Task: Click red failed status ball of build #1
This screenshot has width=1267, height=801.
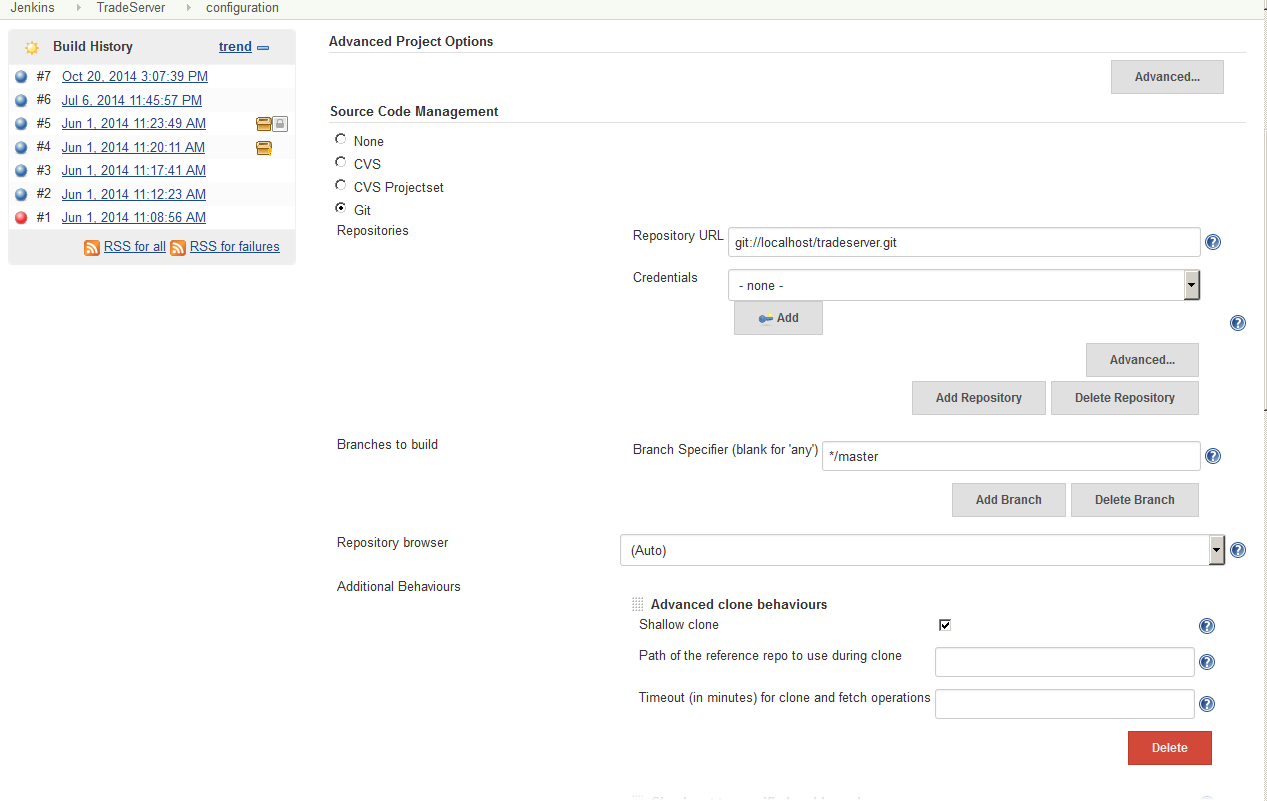Action: pyautogui.click(x=21, y=218)
